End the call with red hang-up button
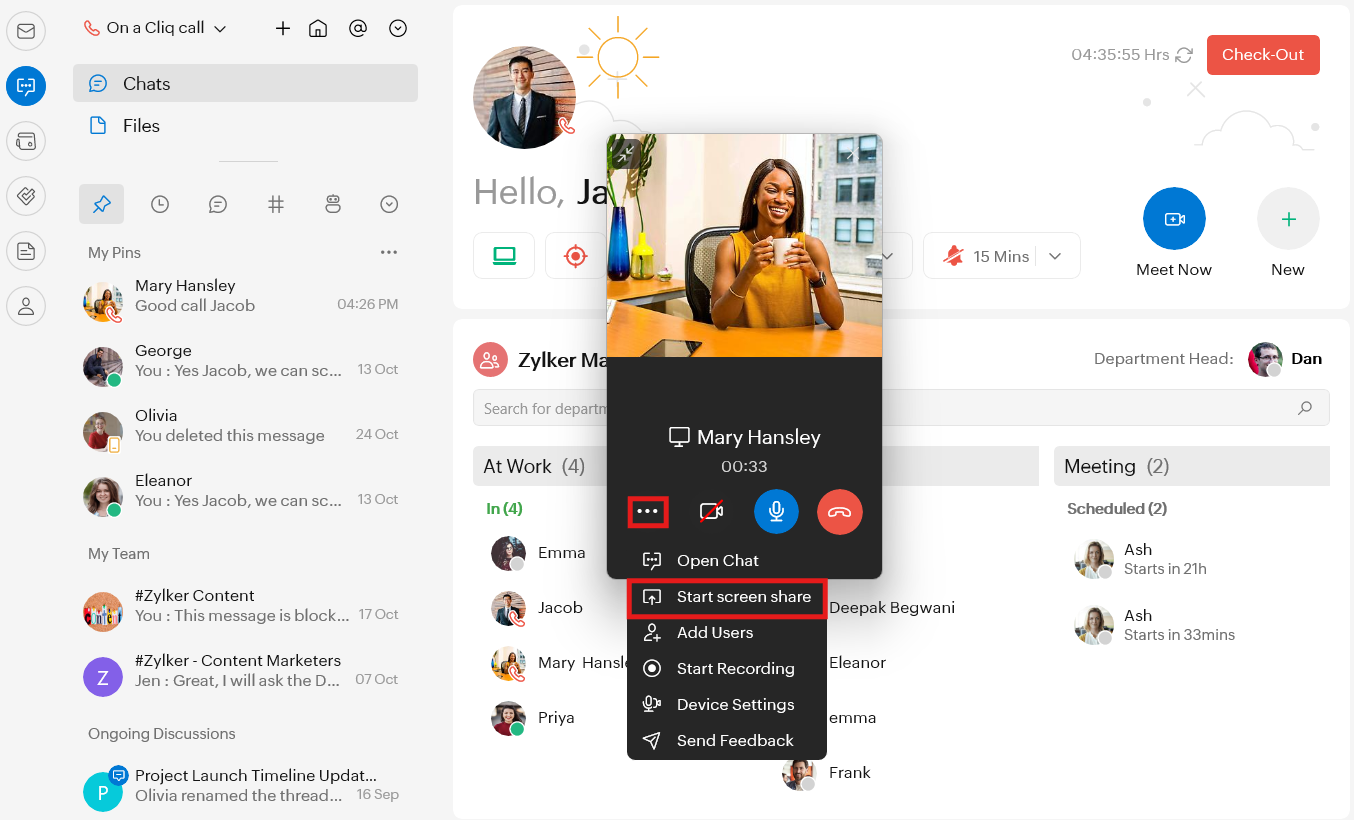This screenshot has height=820, width=1354. point(839,512)
